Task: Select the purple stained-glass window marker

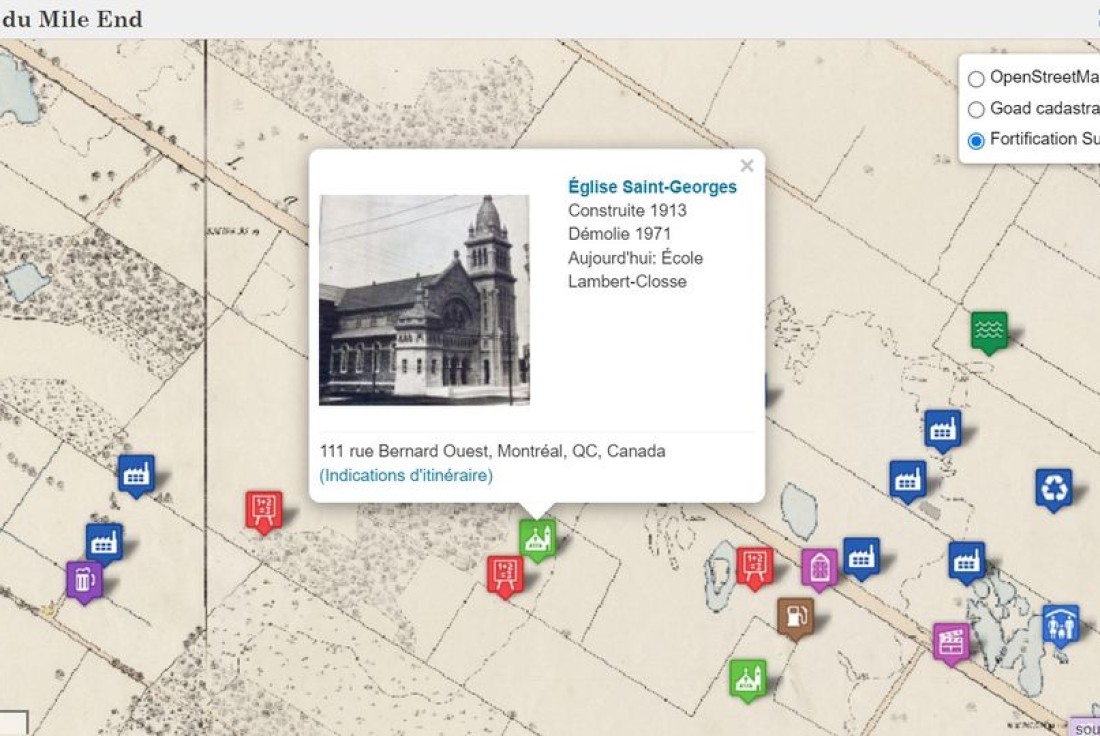Action: coord(820,568)
